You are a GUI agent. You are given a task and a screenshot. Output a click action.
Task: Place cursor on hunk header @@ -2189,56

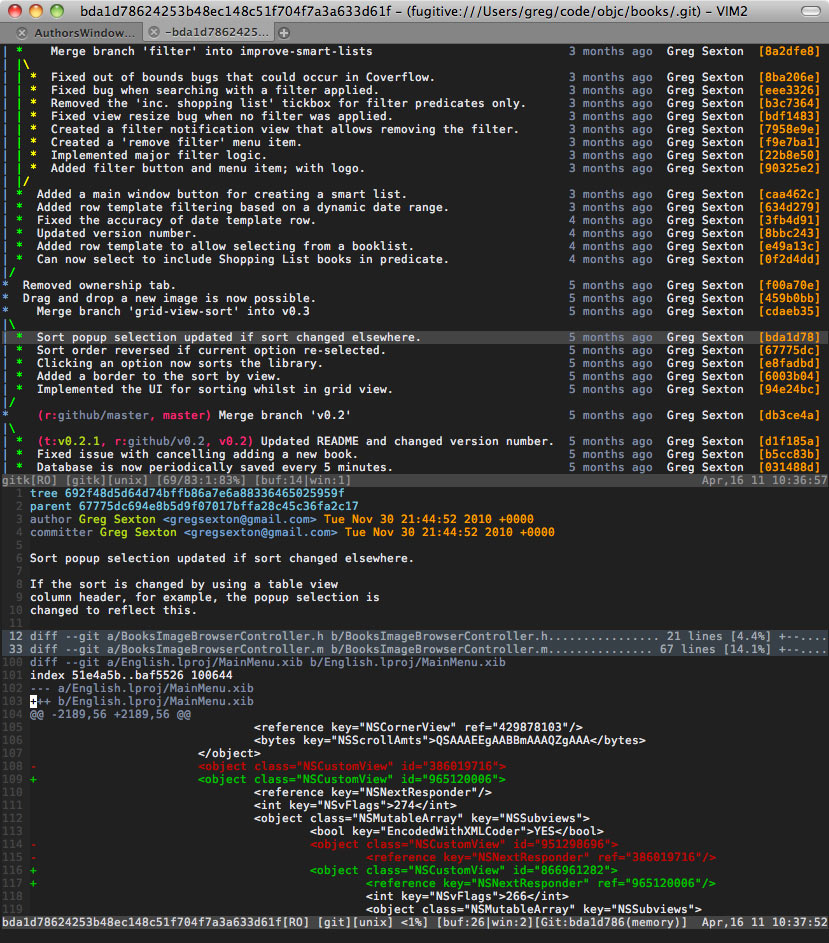pos(110,714)
